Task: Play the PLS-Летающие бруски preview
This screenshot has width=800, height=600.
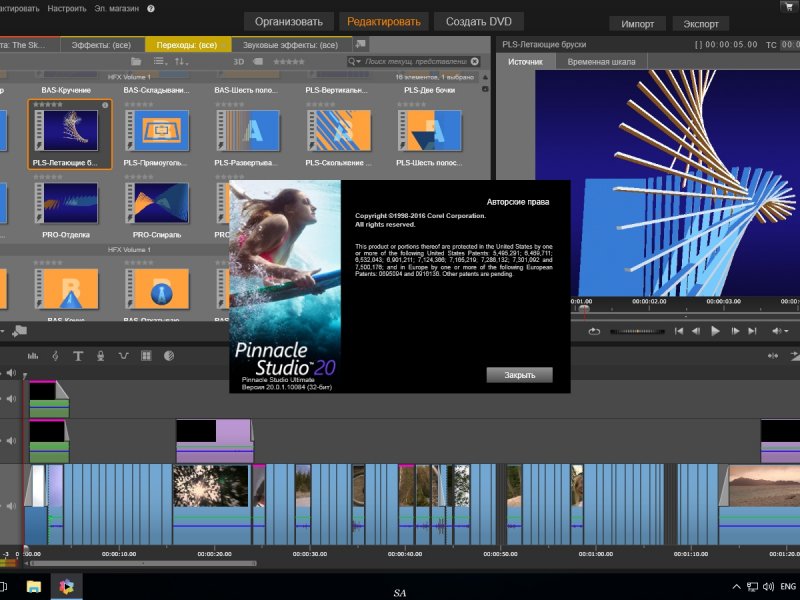Action: [x=715, y=331]
